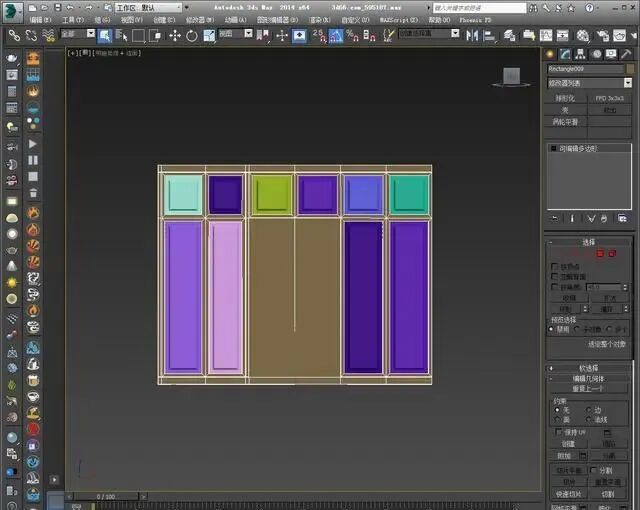Click the FFD 3x3x3 modifier button
Image resolution: width=640 pixels, height=510 pixels.
[x=609, y=98]
